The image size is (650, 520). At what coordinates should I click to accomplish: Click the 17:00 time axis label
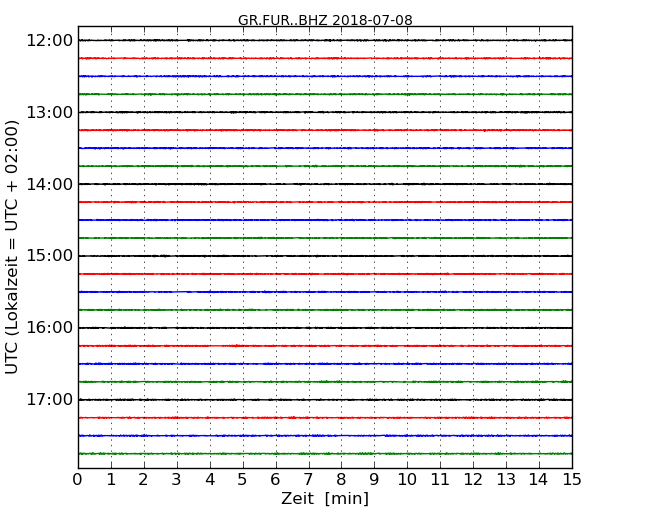point(50,400)
